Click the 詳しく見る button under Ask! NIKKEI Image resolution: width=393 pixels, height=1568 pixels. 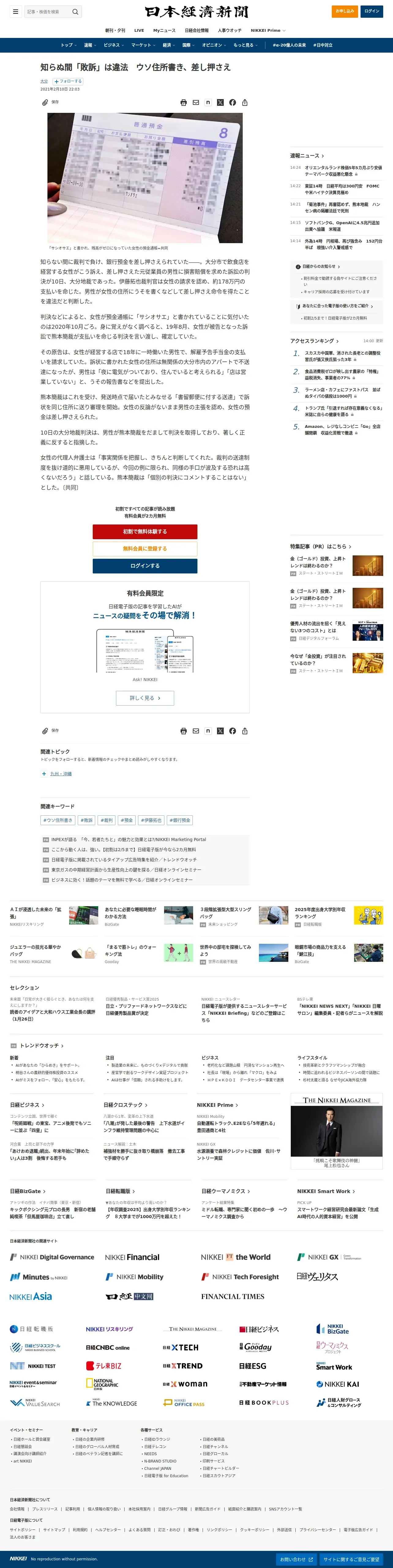click(145, 698)
